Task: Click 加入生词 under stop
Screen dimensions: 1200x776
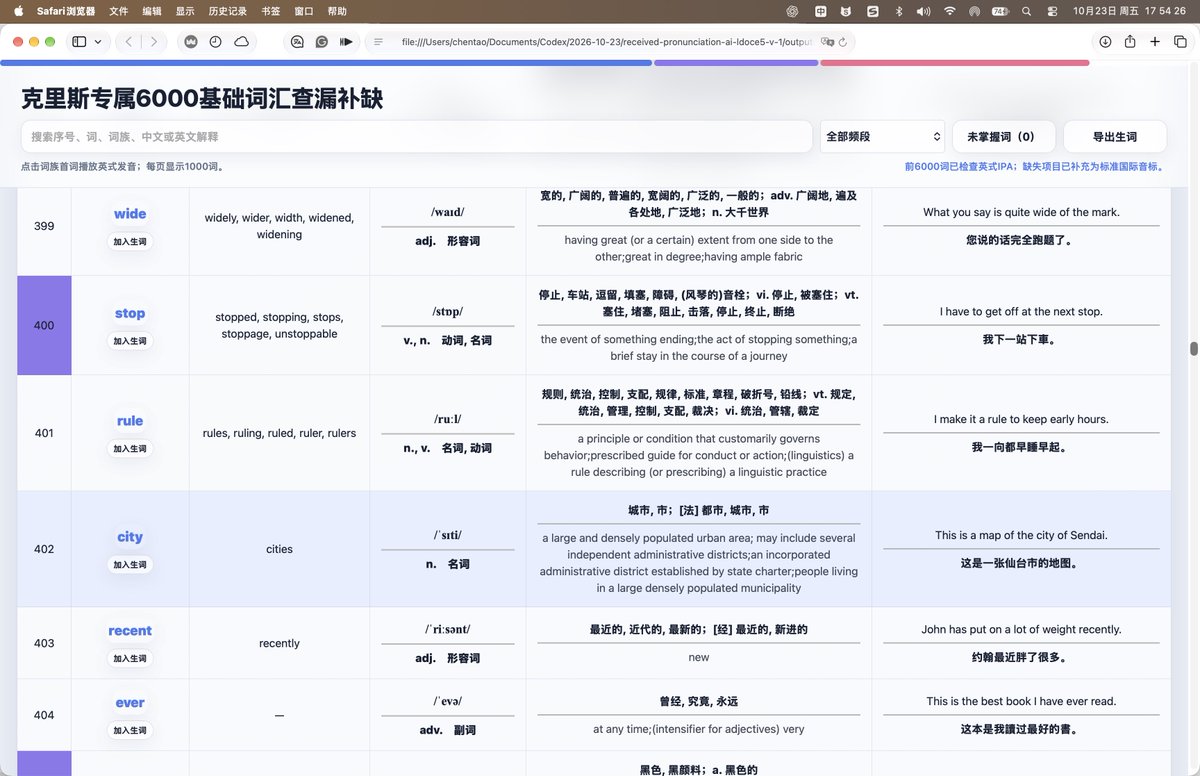Action: coord(130,341)
